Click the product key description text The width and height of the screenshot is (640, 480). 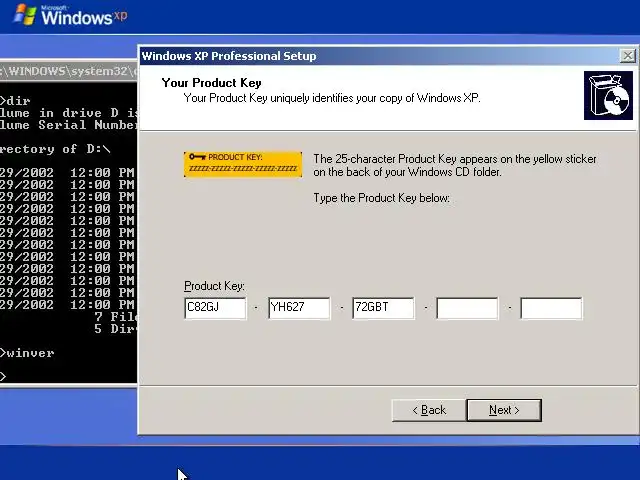[455, 165]
